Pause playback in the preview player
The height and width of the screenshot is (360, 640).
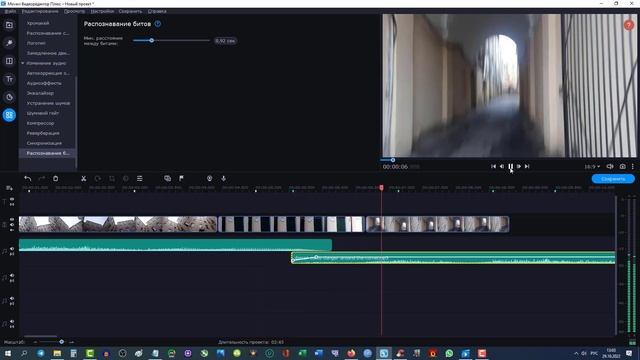point(510,167)
